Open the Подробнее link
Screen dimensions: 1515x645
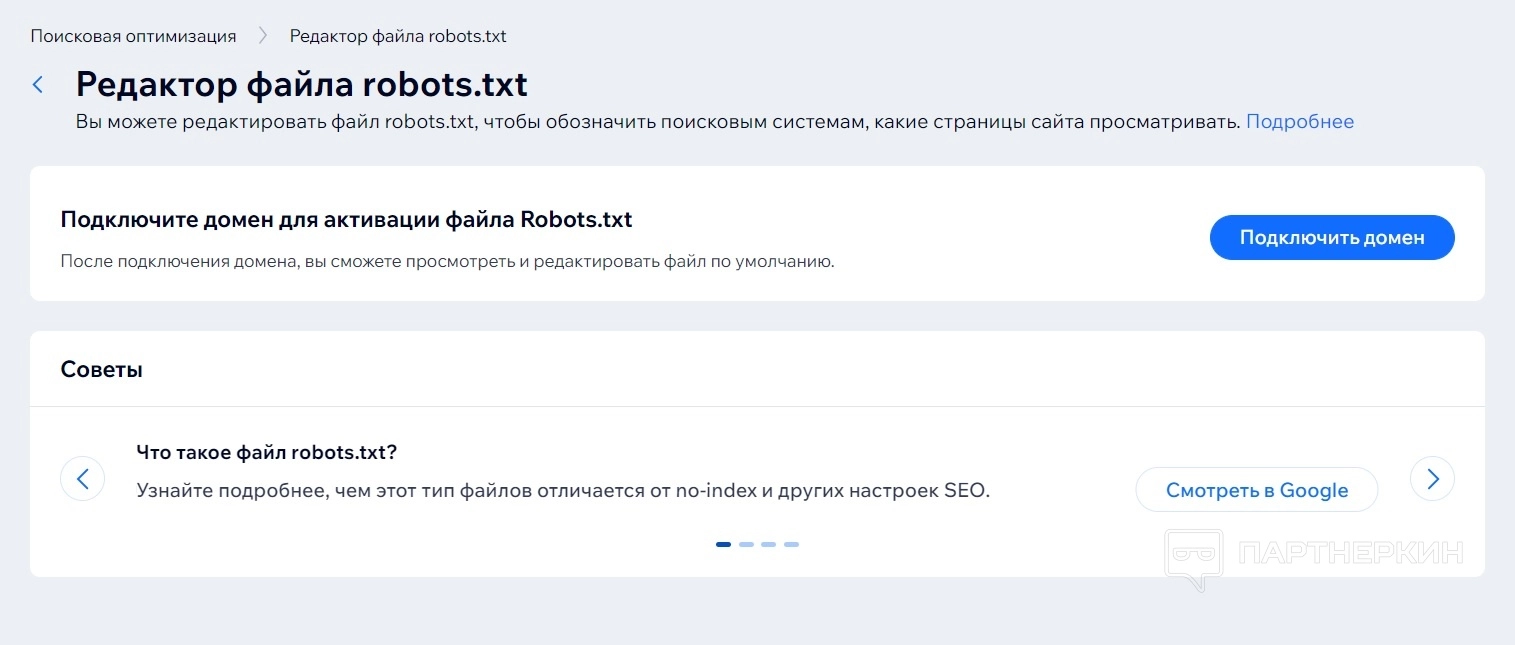click(1299, 122)
